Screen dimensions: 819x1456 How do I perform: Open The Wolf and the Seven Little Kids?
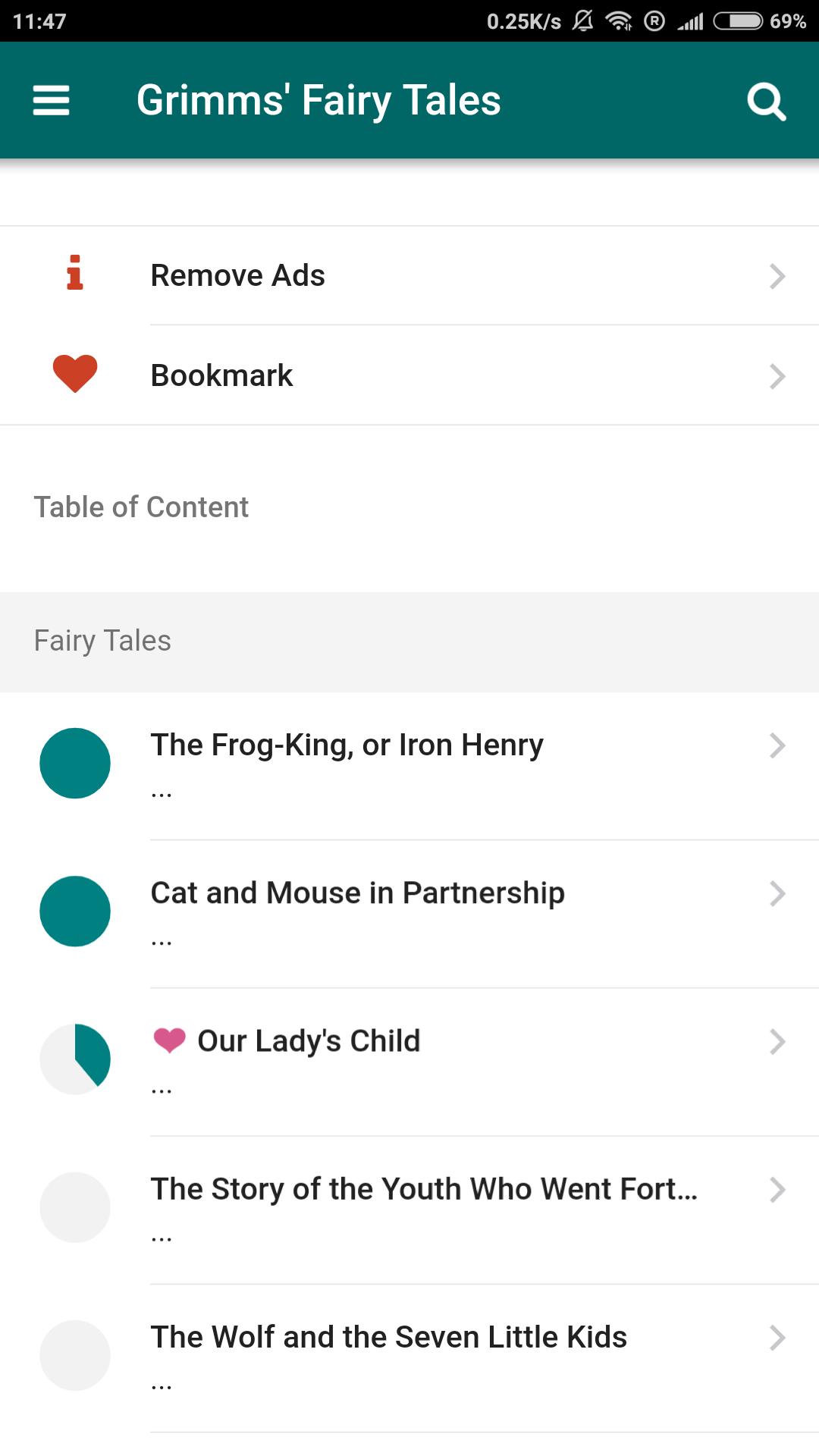pos(388,1338)
